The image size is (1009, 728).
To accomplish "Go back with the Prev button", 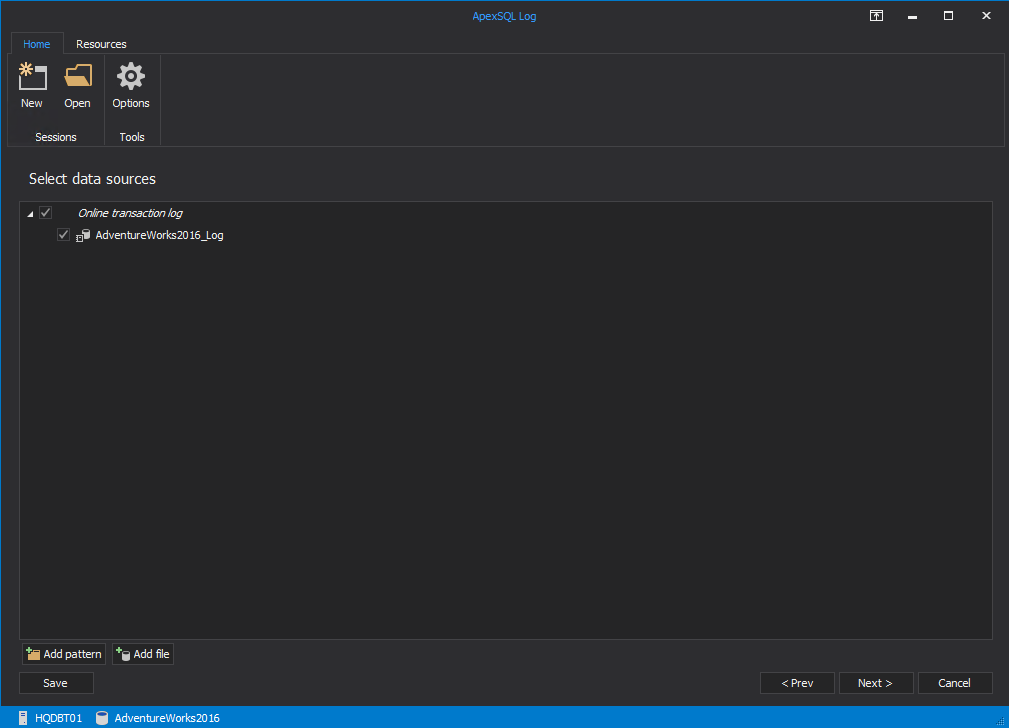I will pos(797,683).
